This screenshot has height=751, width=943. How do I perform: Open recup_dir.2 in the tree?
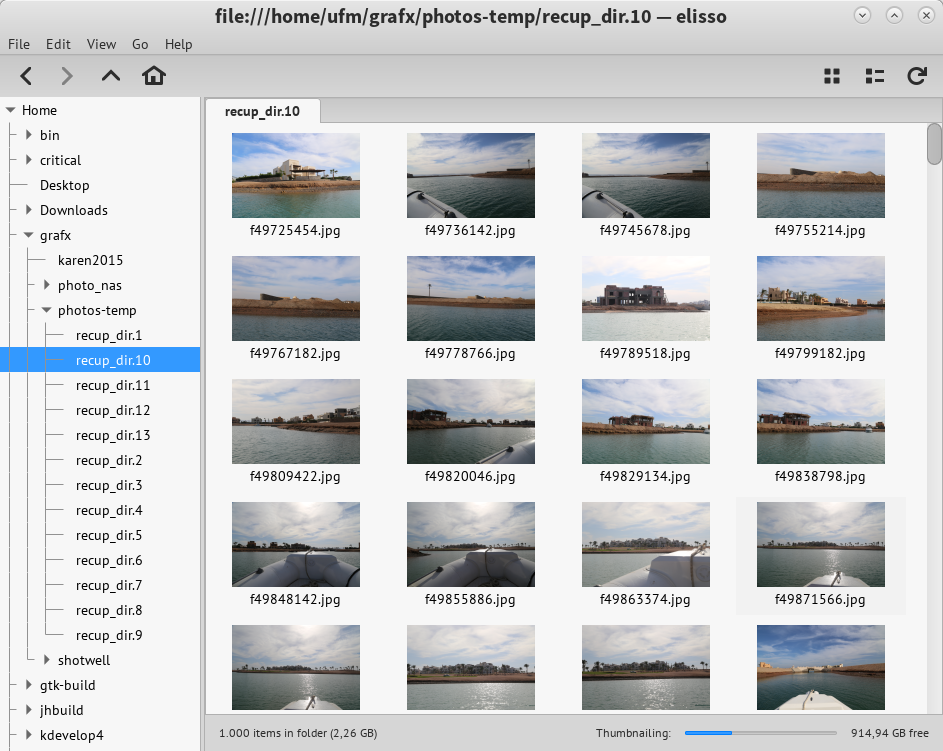click(109, 461)
